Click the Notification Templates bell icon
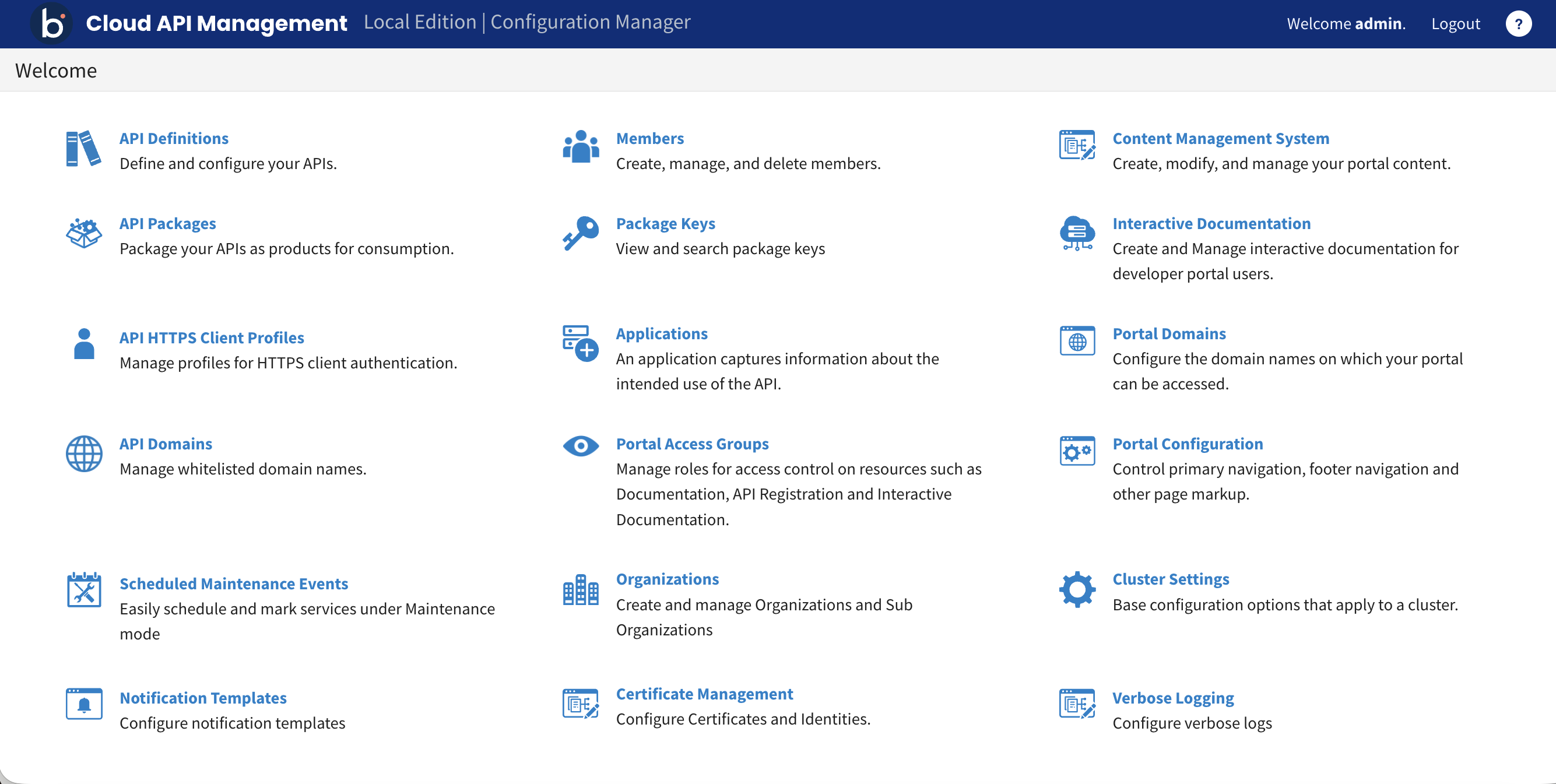Screen dimensions: 1556x784 tap(84, 704)
